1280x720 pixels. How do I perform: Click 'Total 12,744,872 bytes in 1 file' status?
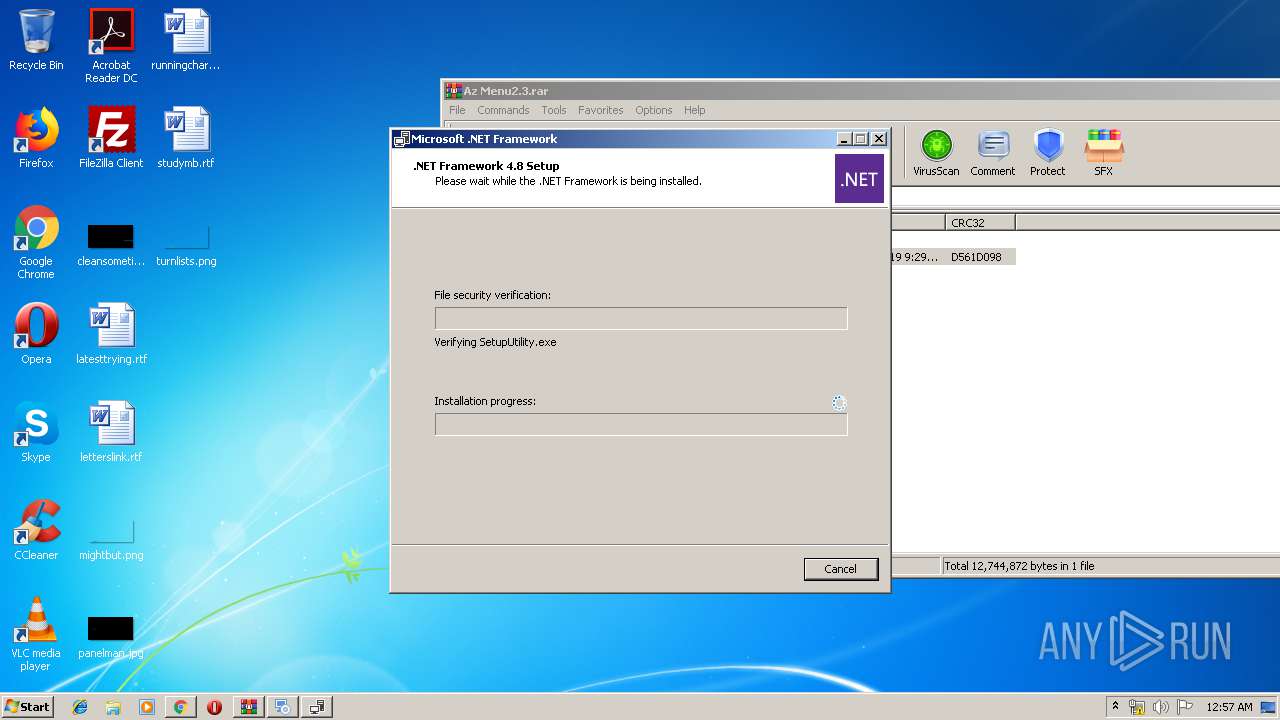pyautogui.click(x=1020, y=566)
